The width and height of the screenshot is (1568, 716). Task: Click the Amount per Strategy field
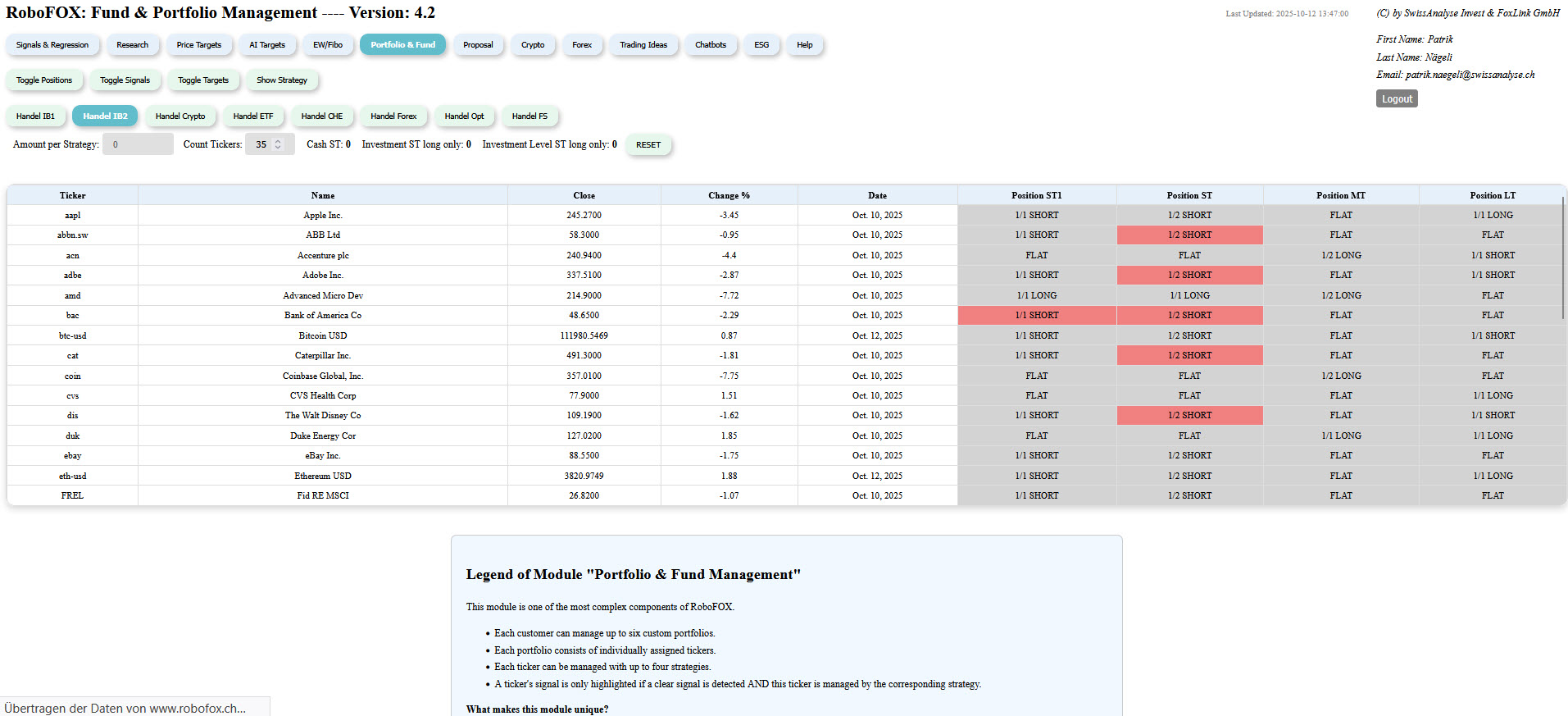tap(138, 144)
